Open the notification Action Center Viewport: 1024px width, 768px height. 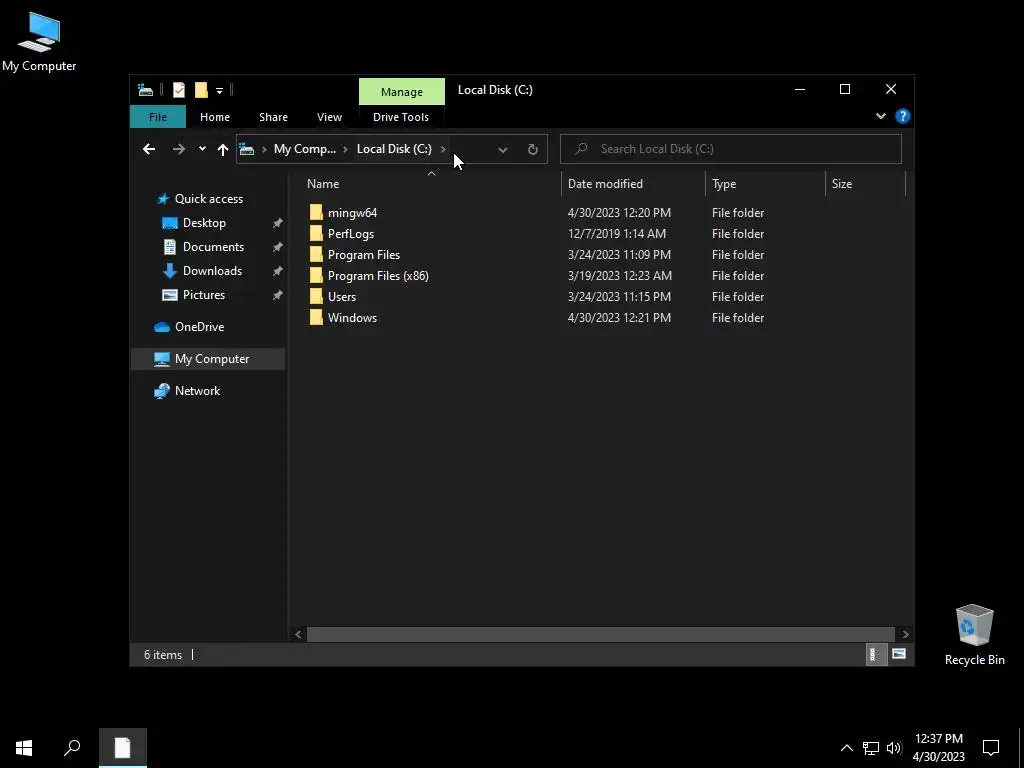click(991, 748)
